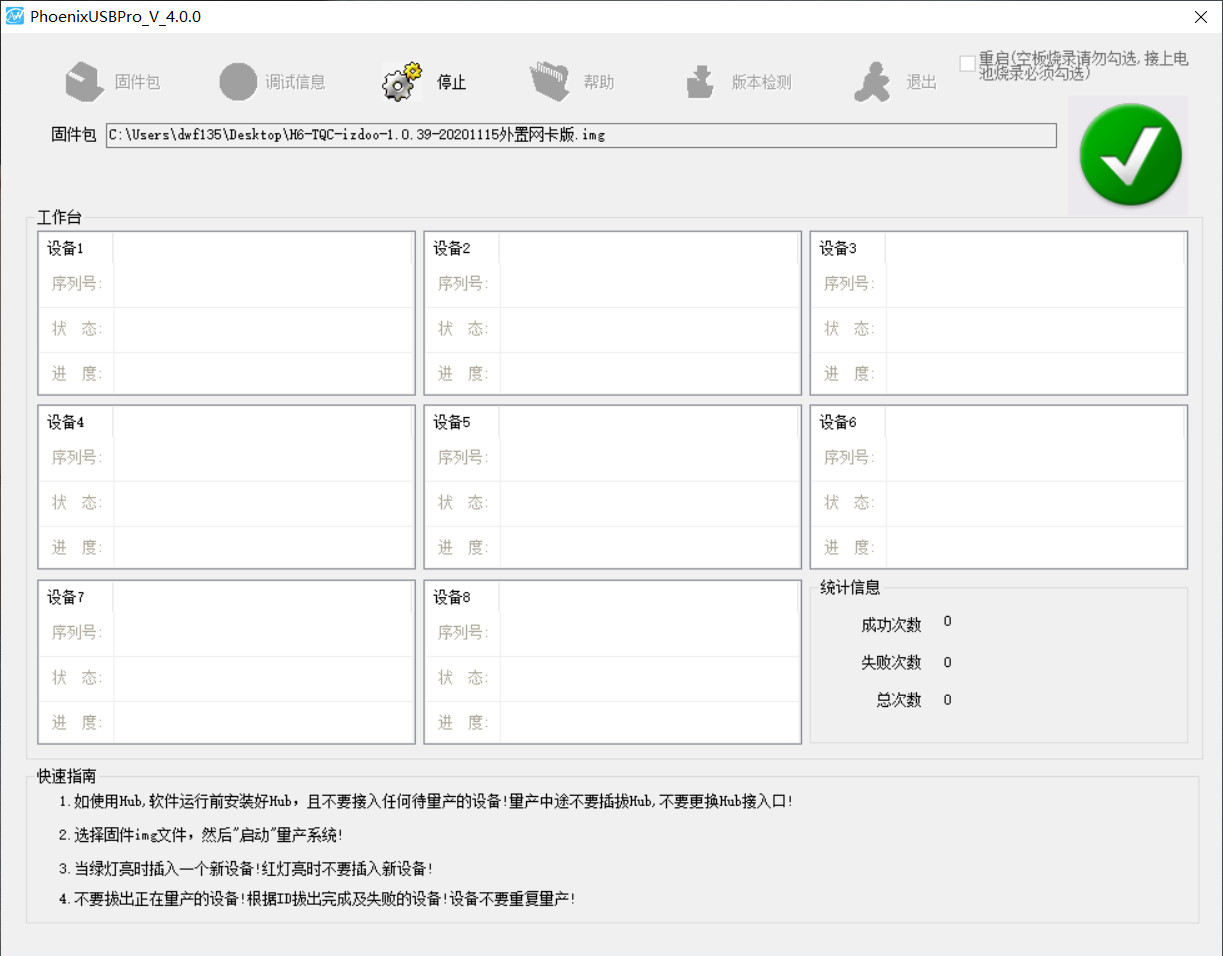This screenshot has width=1223, height=956.
Task: Click the 工作台 group title
Action: pyautogui.click(x=60, y=218)
